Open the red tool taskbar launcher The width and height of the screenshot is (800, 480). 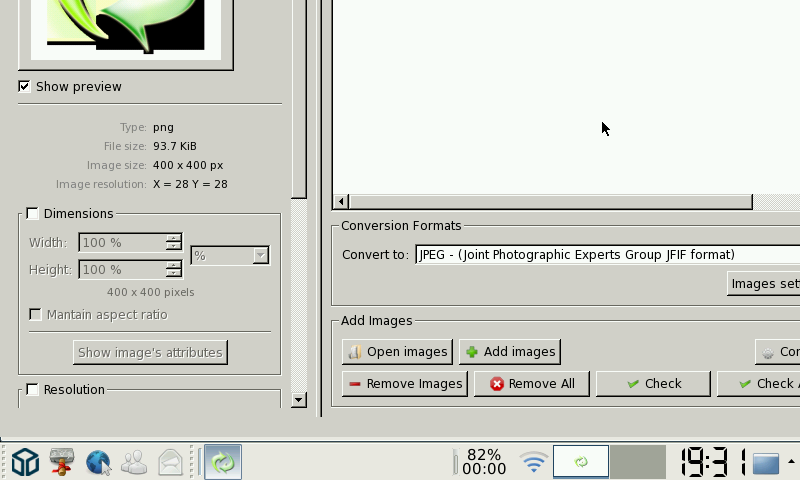coord(62,462)
